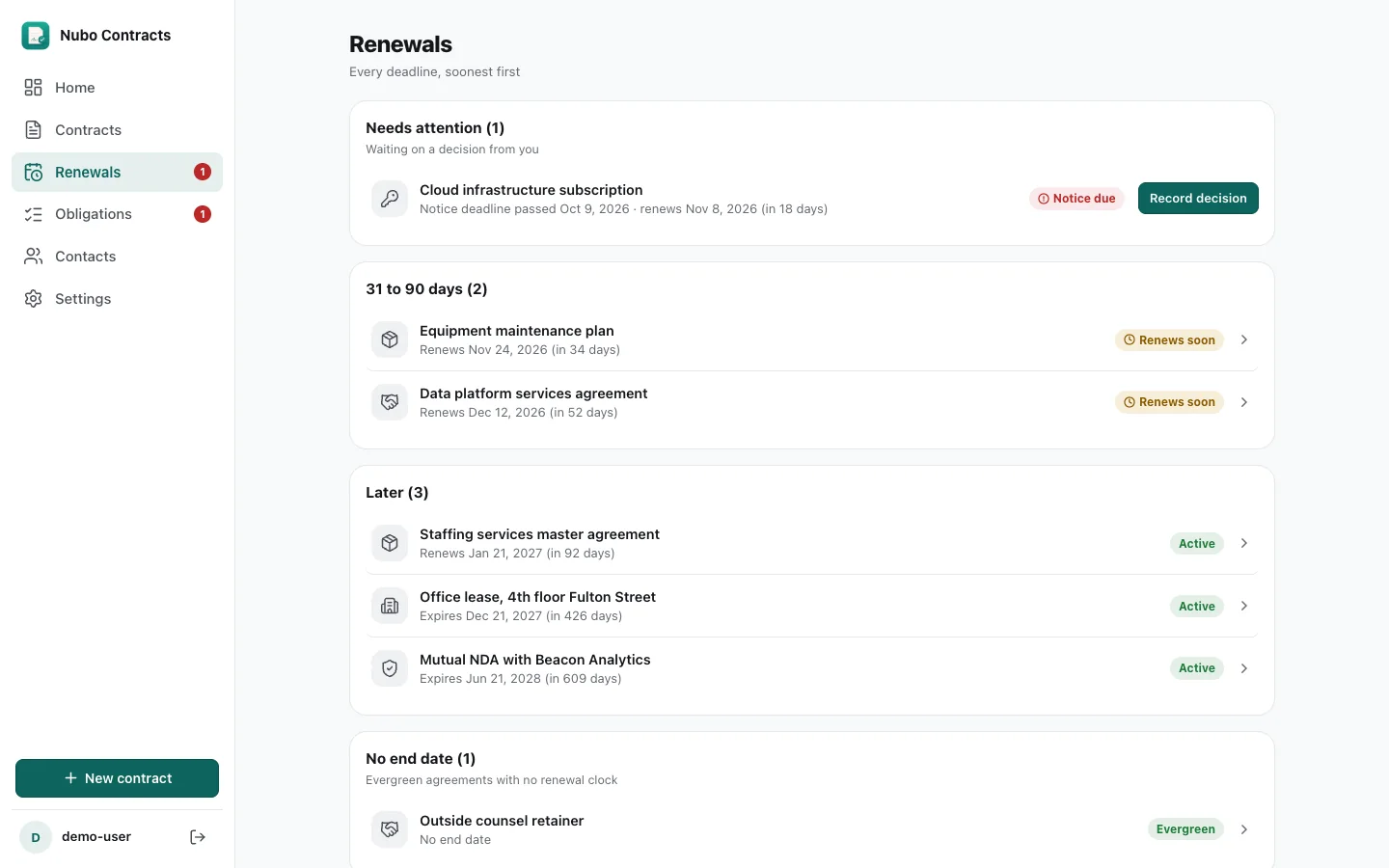Click the building icon for Office lease

[390, 606]
